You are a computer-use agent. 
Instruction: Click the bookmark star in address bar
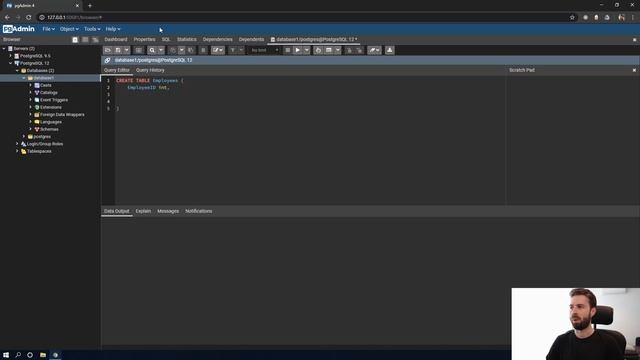[x=572, y=18]
